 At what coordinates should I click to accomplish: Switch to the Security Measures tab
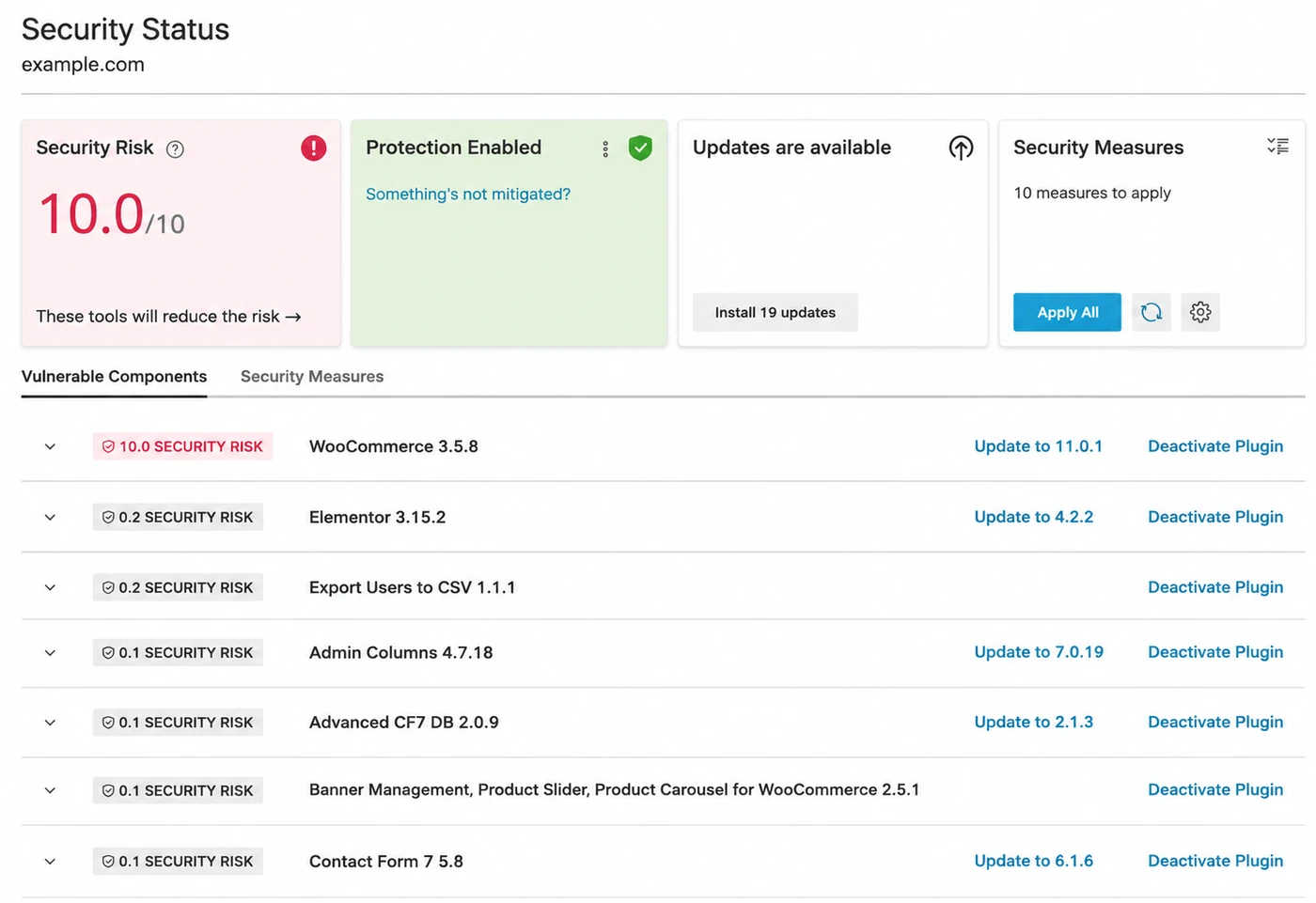click(312, 376)
